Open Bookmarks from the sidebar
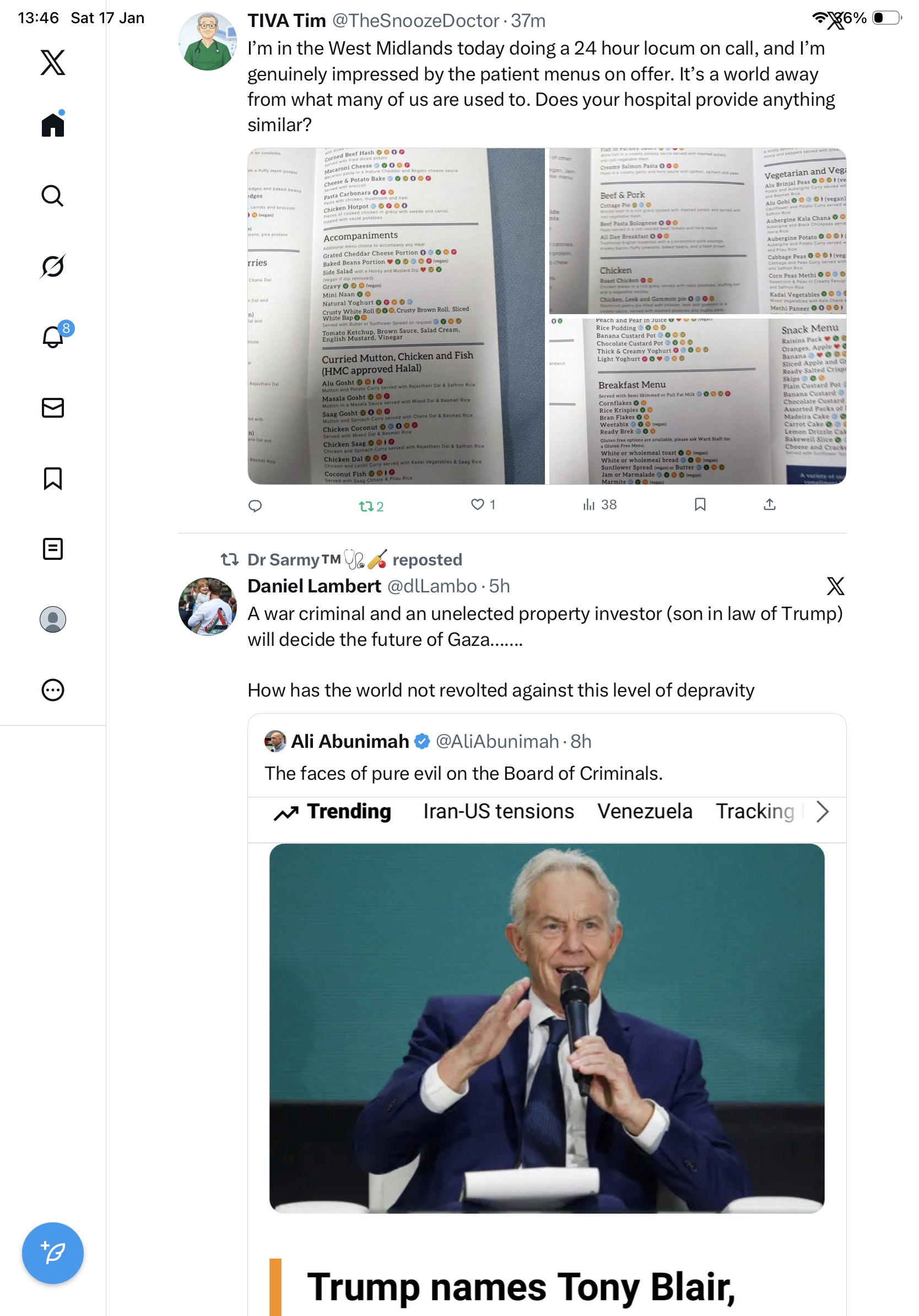919x1316 pixels. (53, 478)
